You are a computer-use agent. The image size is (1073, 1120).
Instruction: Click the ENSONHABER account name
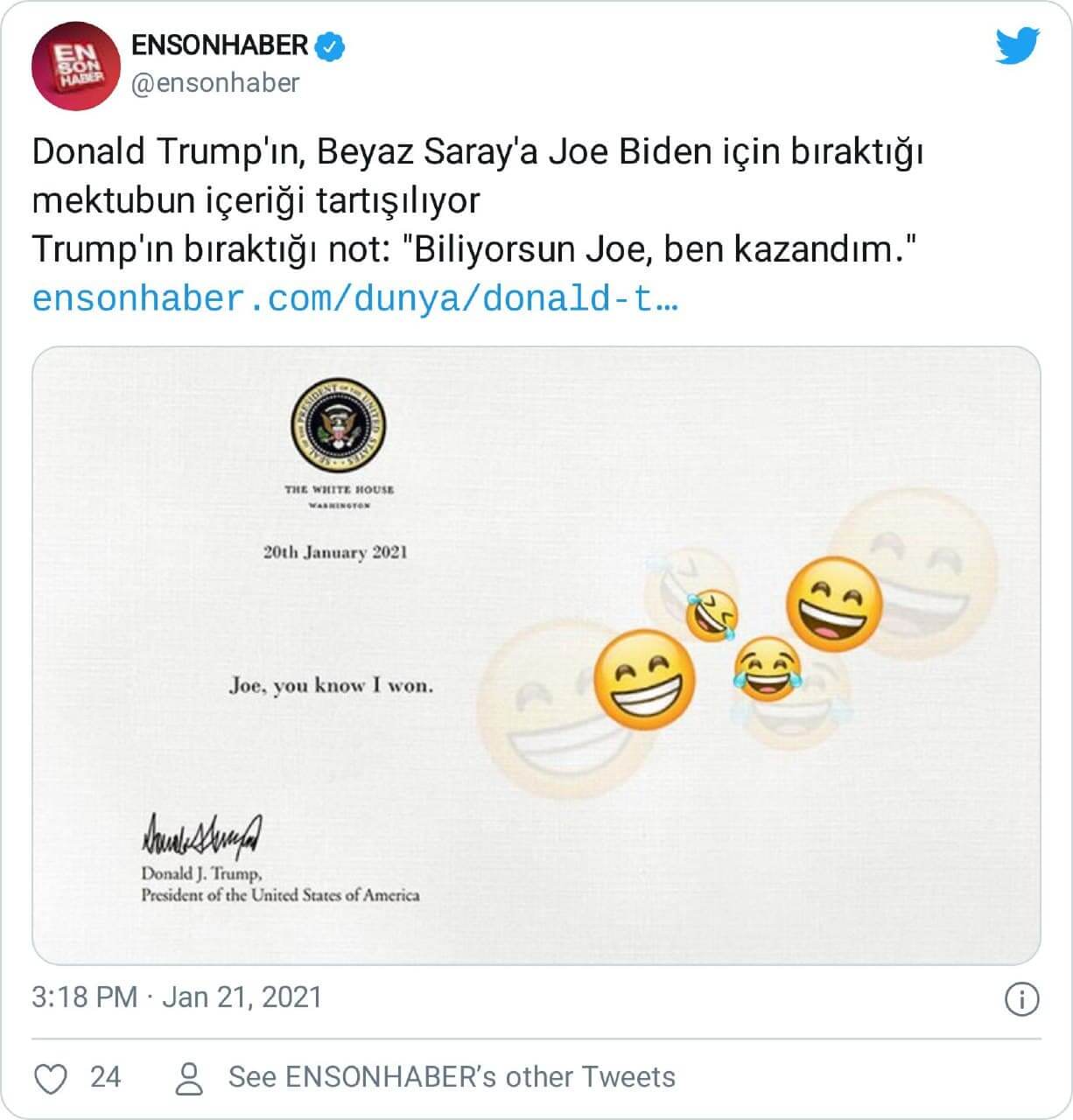pyautogui.click(x=220, y=45)
